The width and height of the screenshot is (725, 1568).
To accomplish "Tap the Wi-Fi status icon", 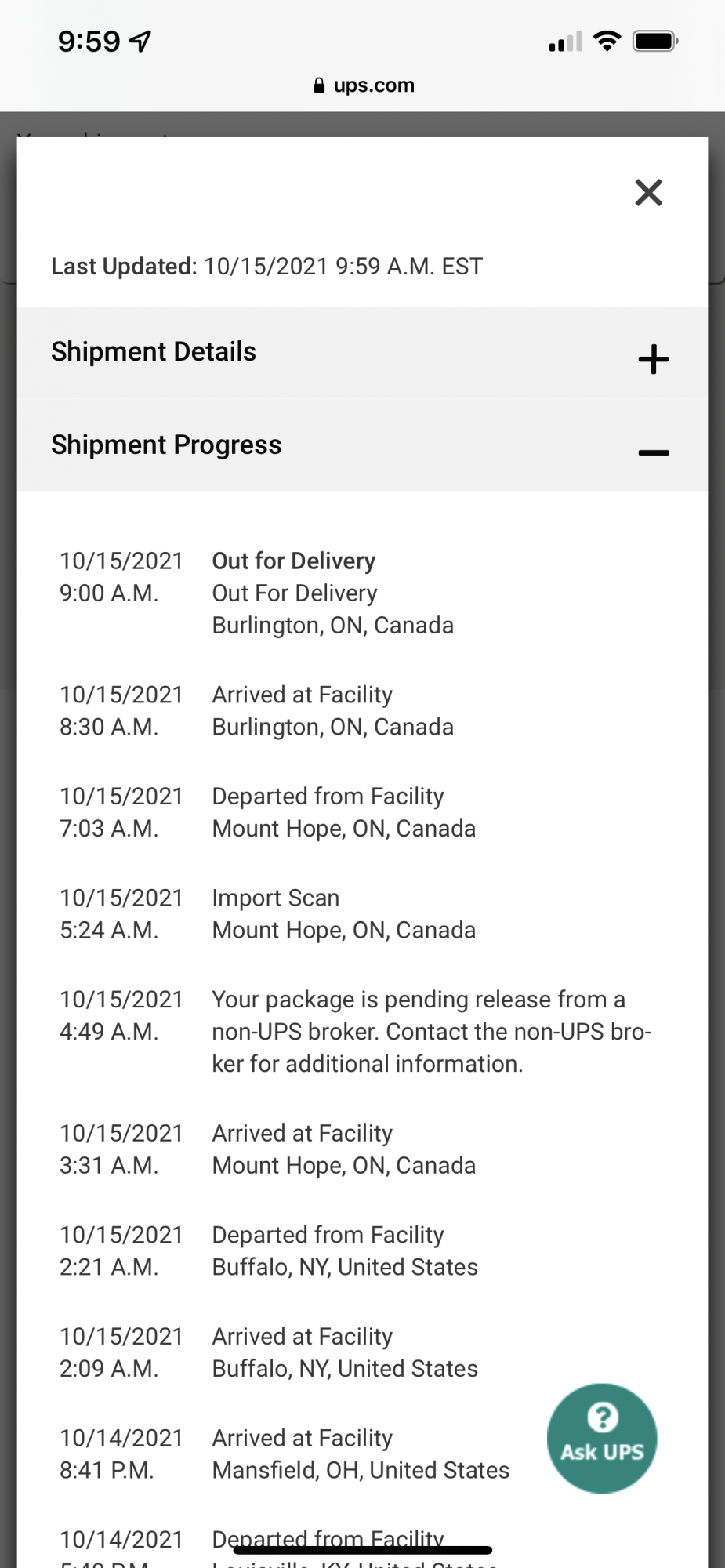I will click(x=607, y=41).
